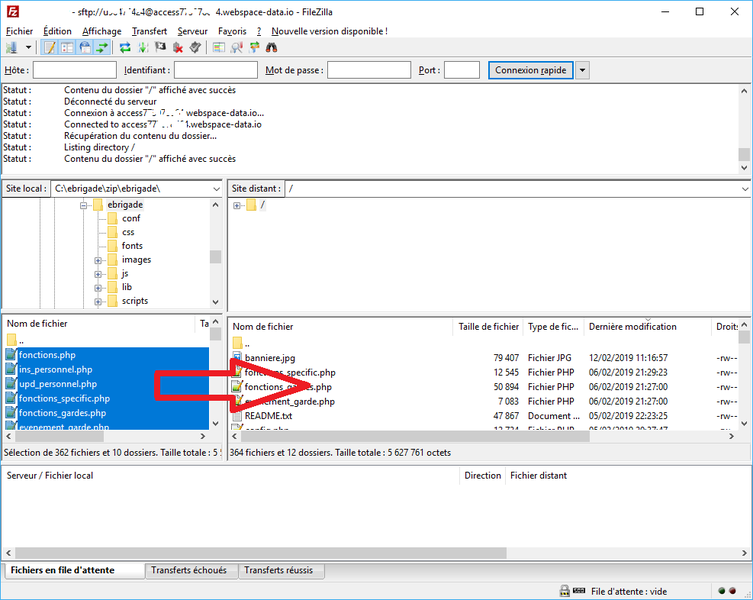Click the Connexion rapide button
Screen dimensions: 753x600
(x=531, y=70)
